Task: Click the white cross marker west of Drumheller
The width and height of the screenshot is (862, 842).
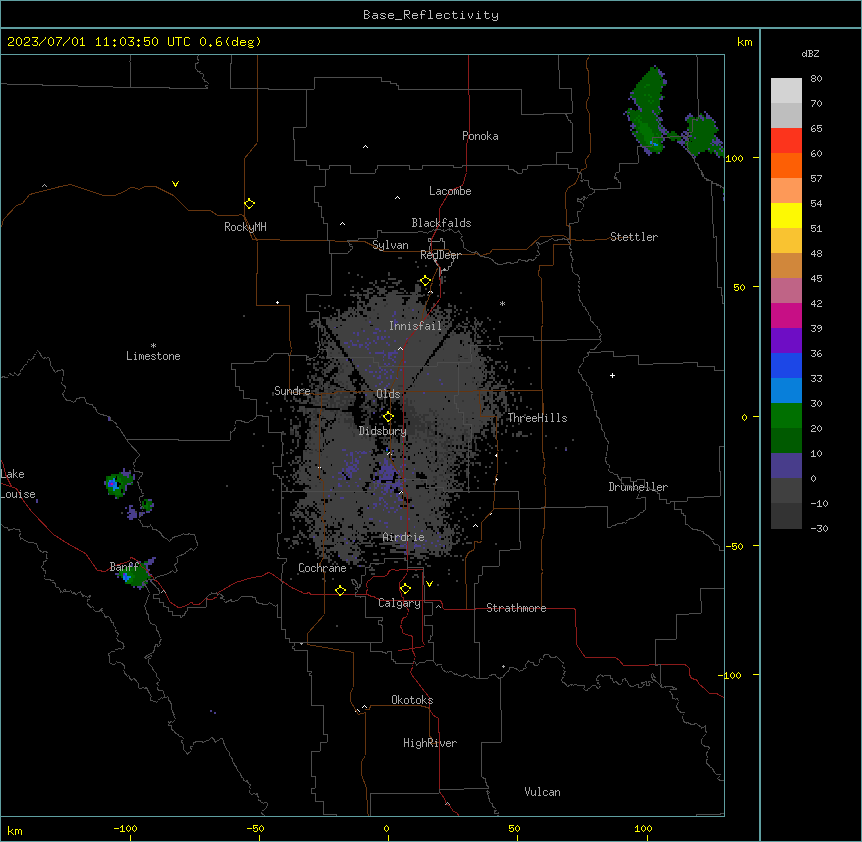Action: tap(612, 375)
